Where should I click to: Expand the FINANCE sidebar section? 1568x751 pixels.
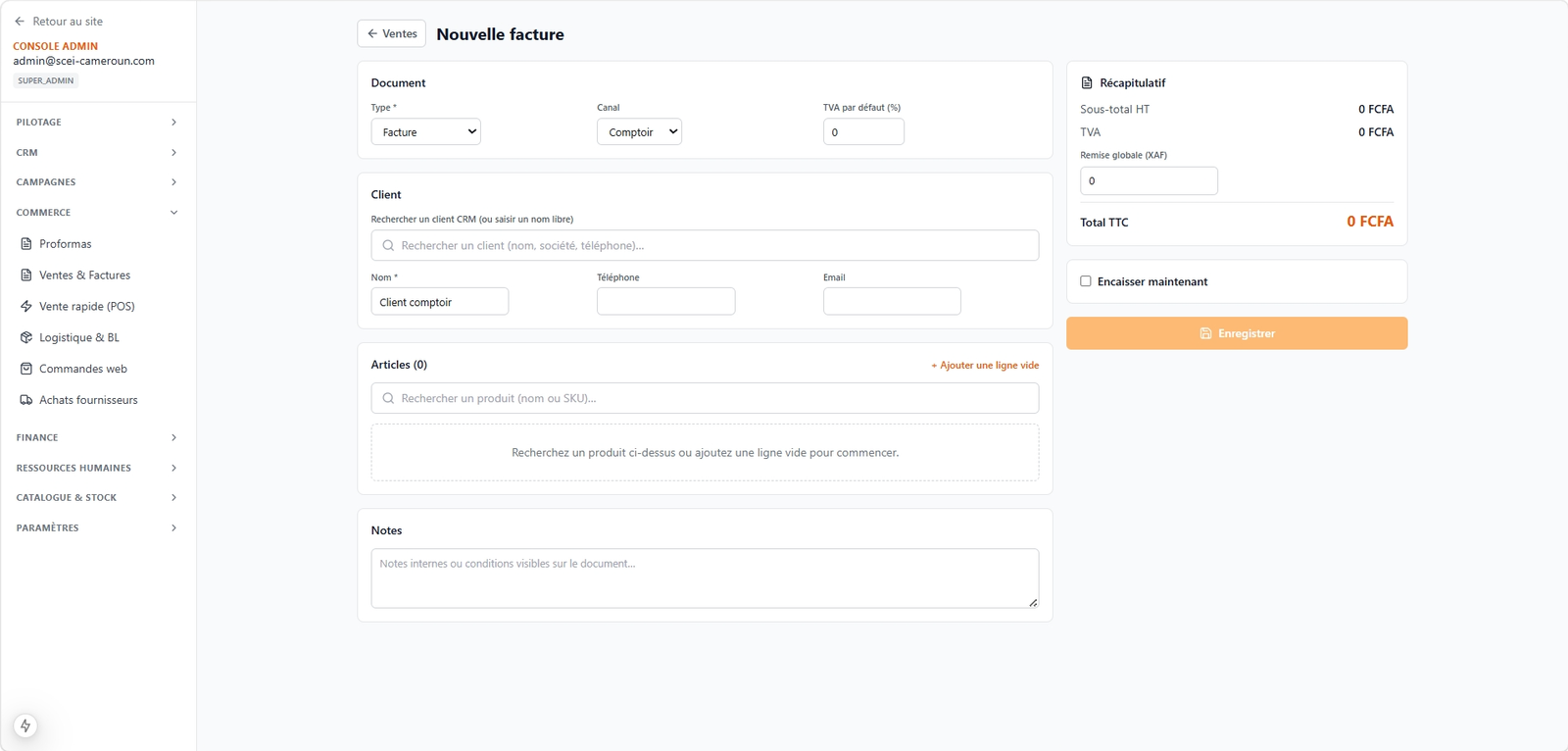coord(97,437)
